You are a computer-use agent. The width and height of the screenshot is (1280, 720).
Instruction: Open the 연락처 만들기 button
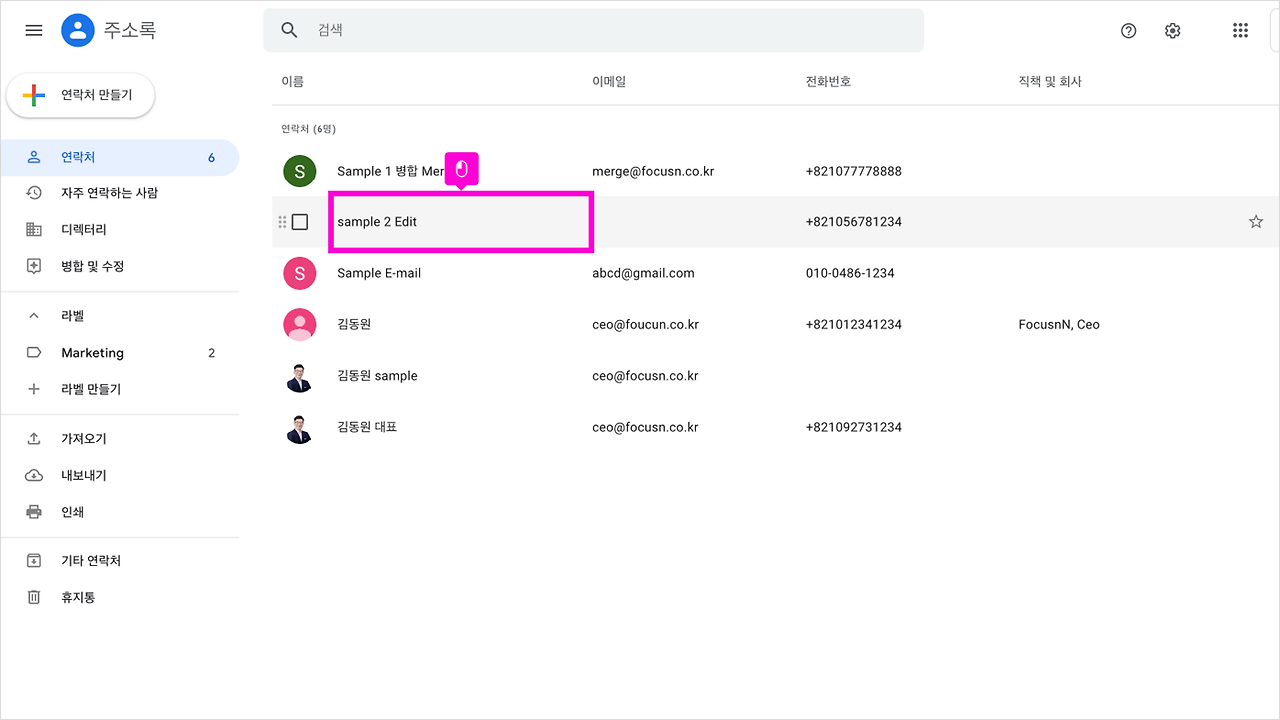pyautogui.click(x=80, y=95)
